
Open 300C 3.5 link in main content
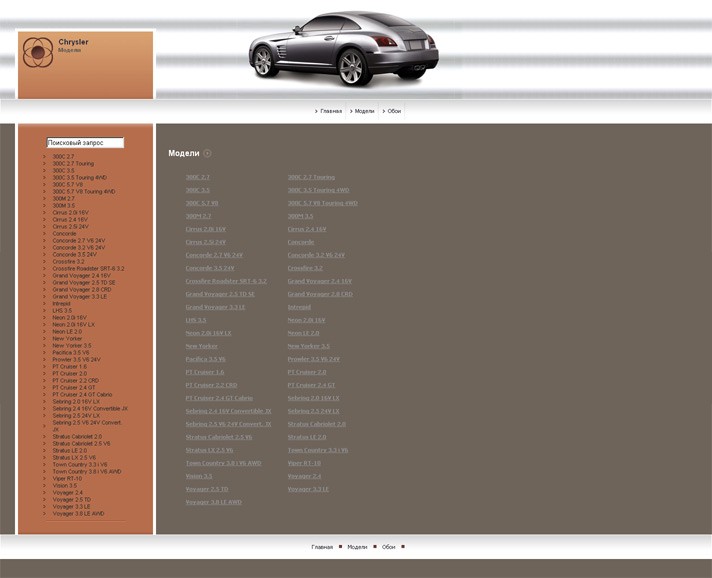(x=198, y=190)
